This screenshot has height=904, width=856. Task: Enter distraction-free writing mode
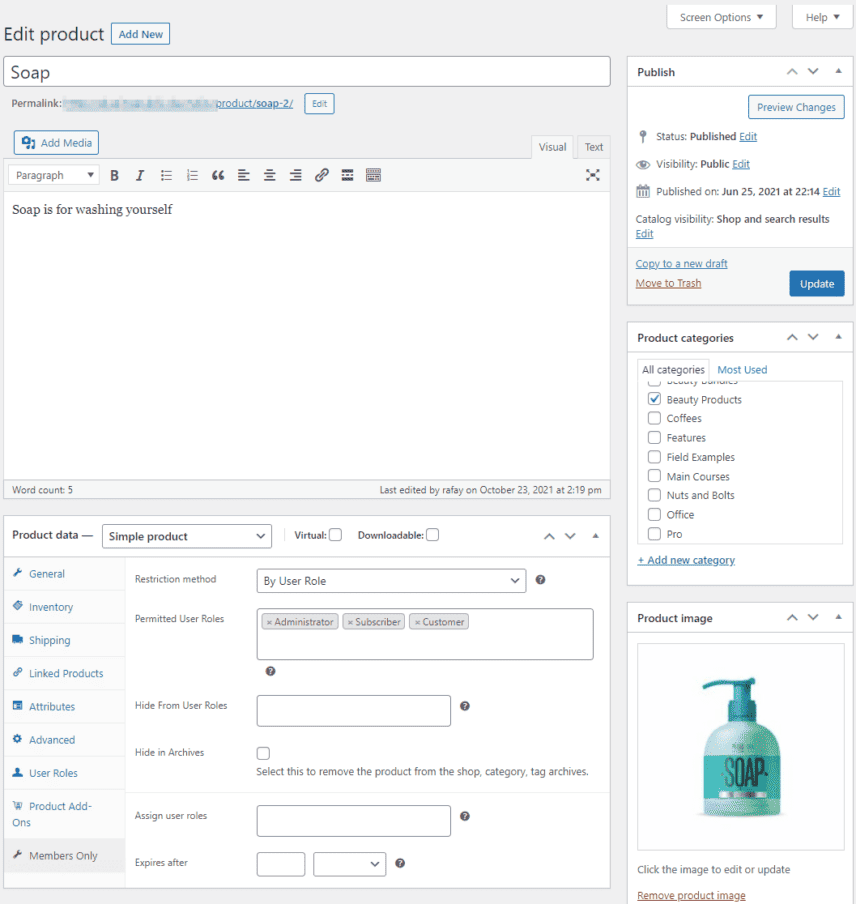coord(593,175)
